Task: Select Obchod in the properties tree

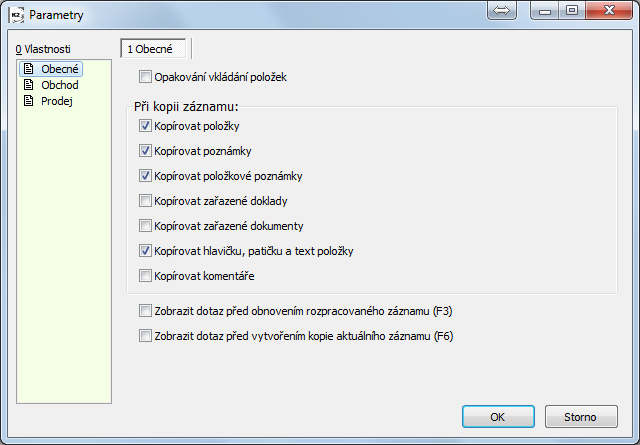Action: pos(60,85)
